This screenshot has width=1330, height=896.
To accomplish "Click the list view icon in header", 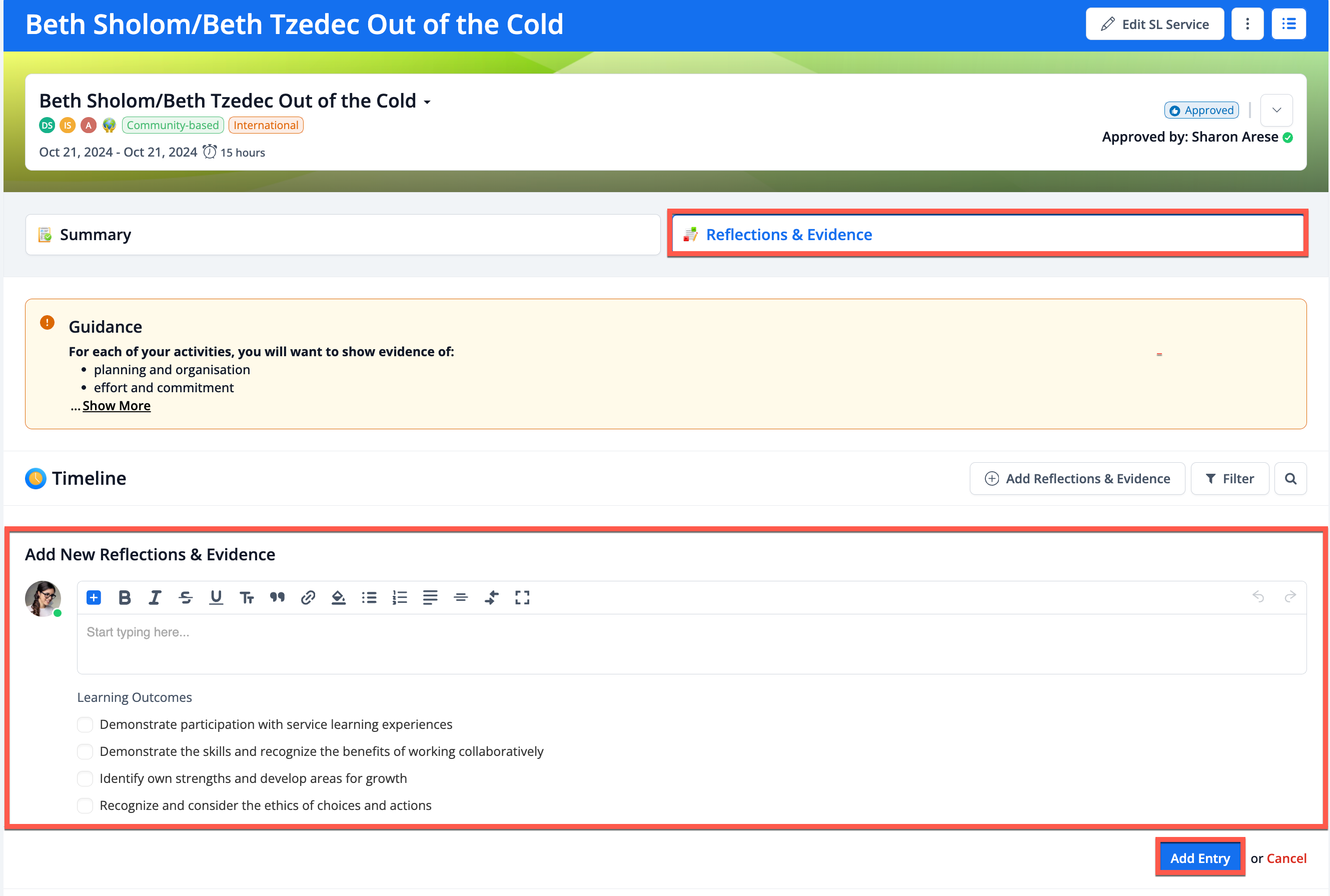I will (1289, 24).
